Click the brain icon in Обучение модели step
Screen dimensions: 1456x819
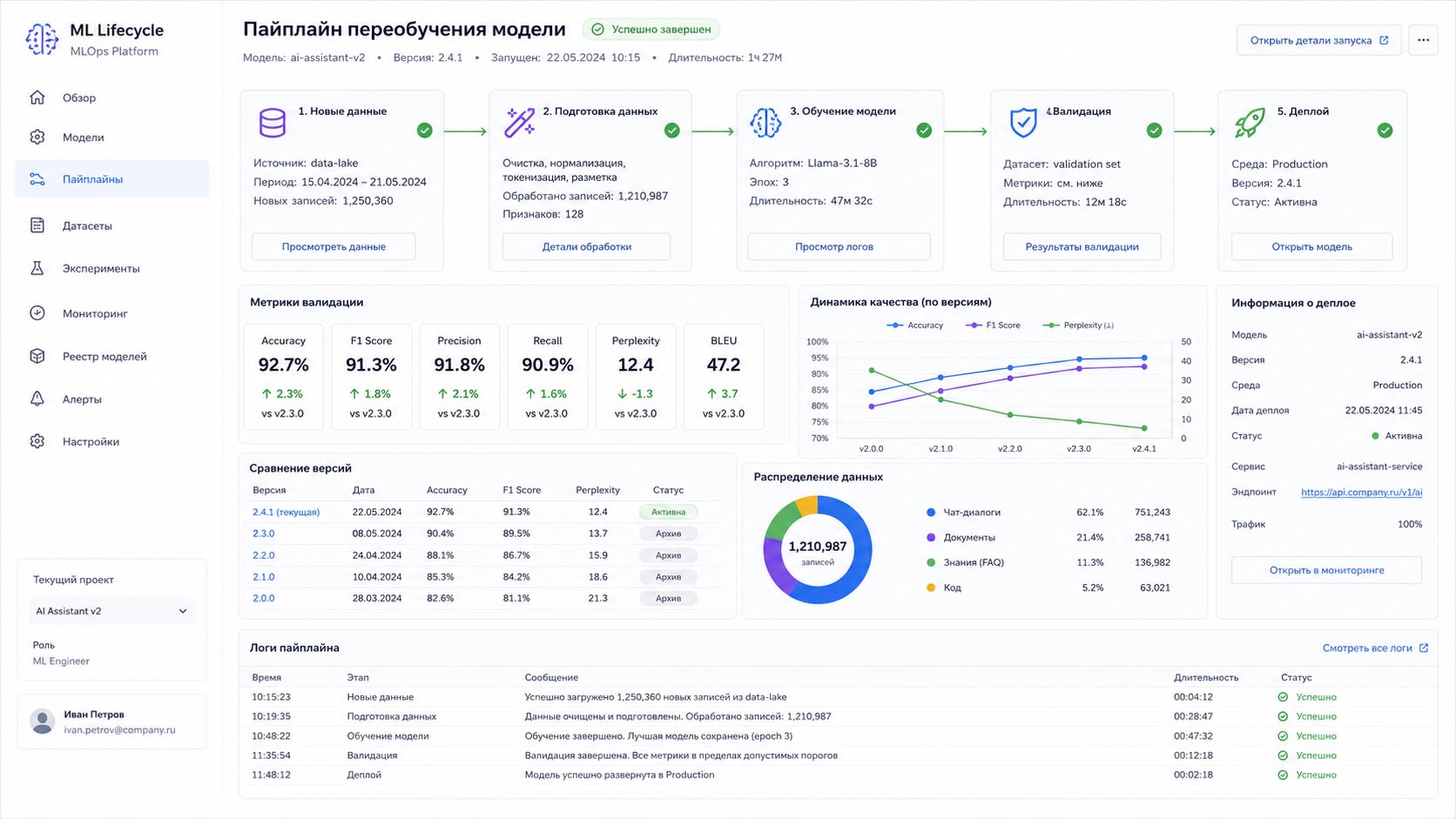coord(765,123)
